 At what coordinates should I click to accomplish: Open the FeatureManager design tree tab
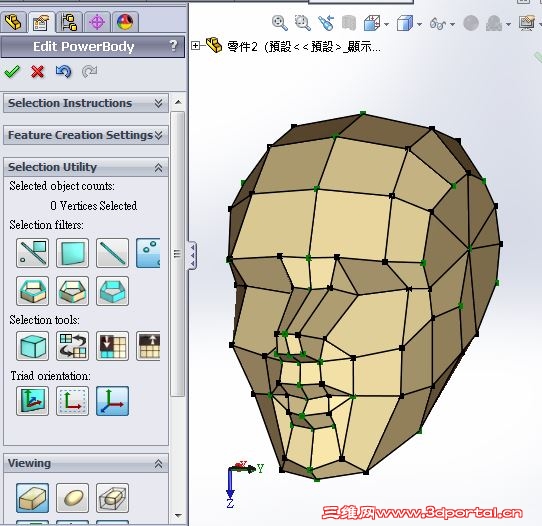coord(13,22)
